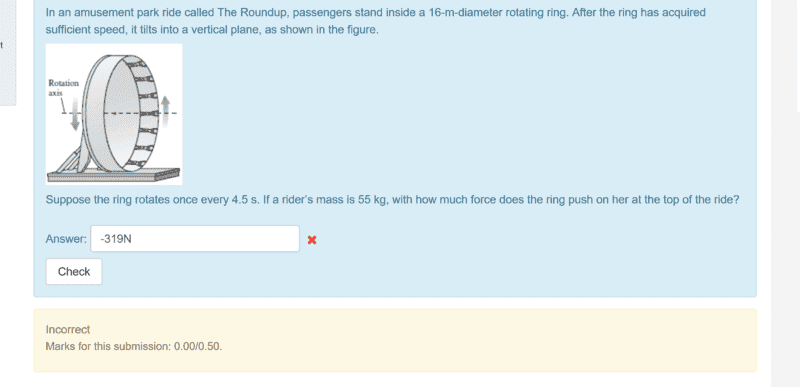The width and height of the screenshot is (800, 387).
Task: Click the red incorrect X mark icon
Action: 312,240
